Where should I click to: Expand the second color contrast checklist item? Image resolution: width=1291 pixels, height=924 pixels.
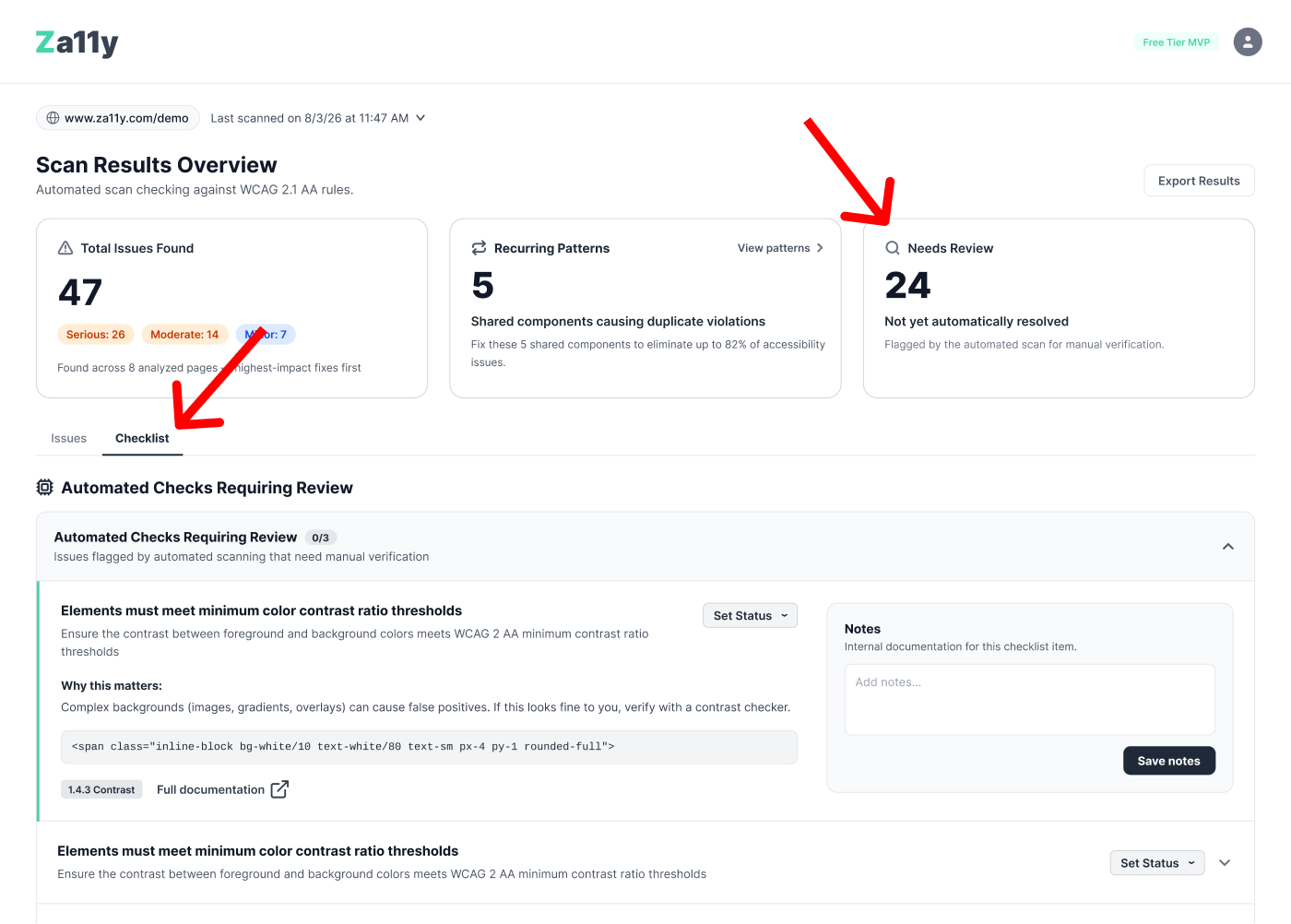coord(1225,863)
